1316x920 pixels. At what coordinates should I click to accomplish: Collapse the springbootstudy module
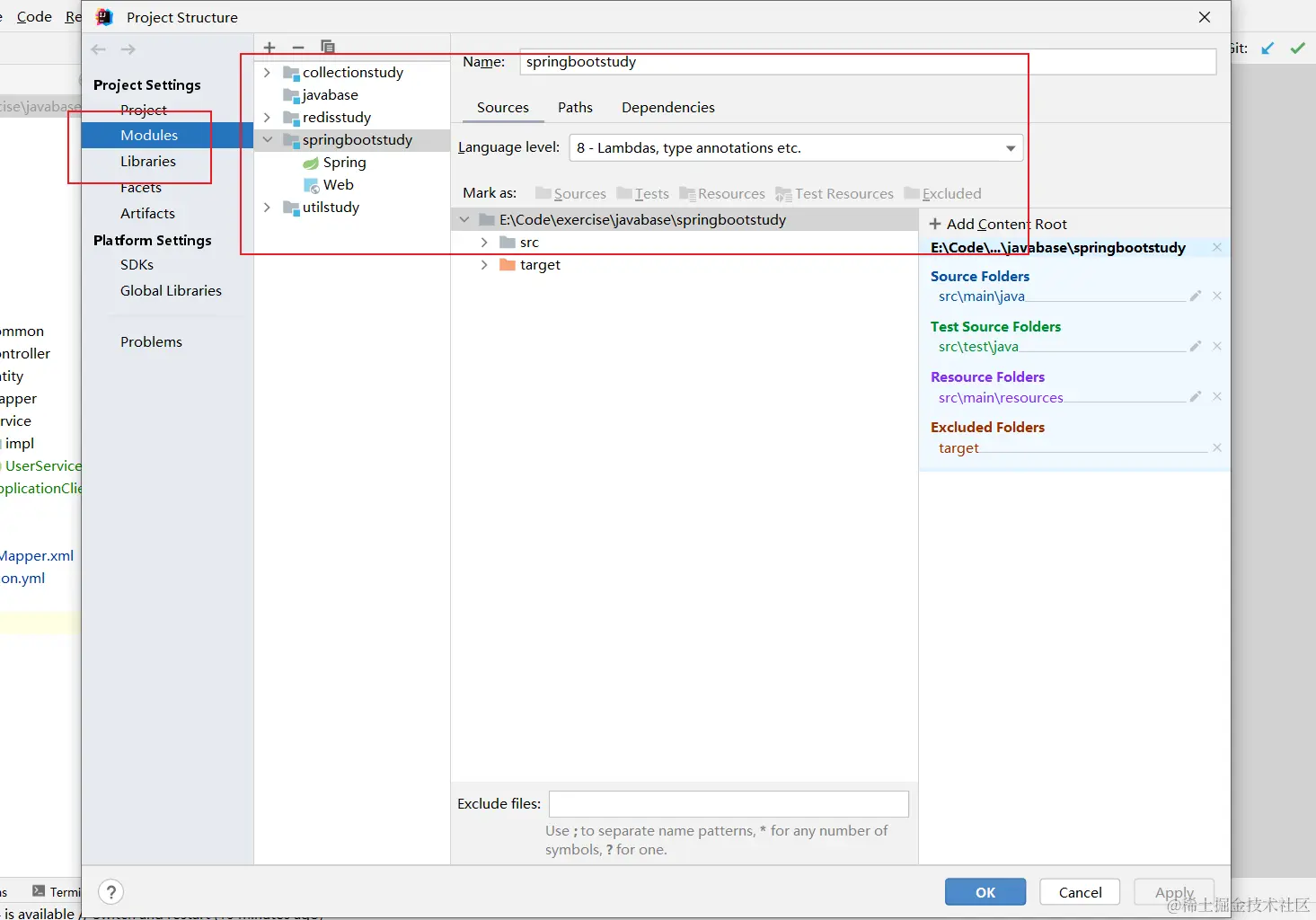click(267, 140)
